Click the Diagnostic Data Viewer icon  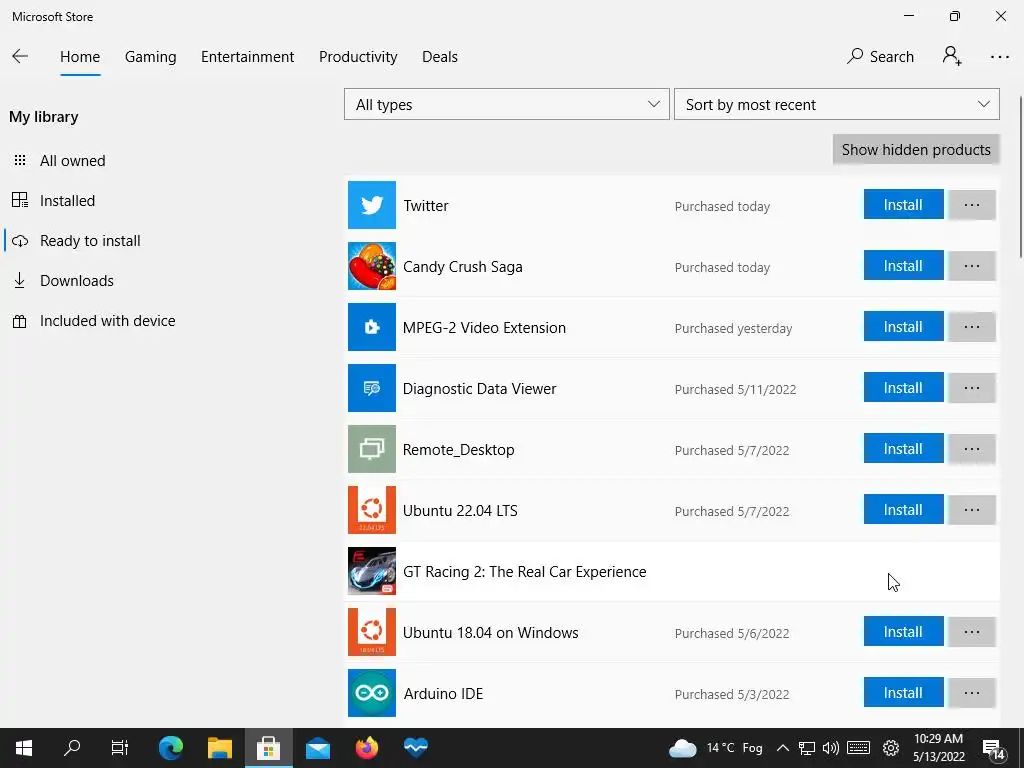tap(372, 388)
